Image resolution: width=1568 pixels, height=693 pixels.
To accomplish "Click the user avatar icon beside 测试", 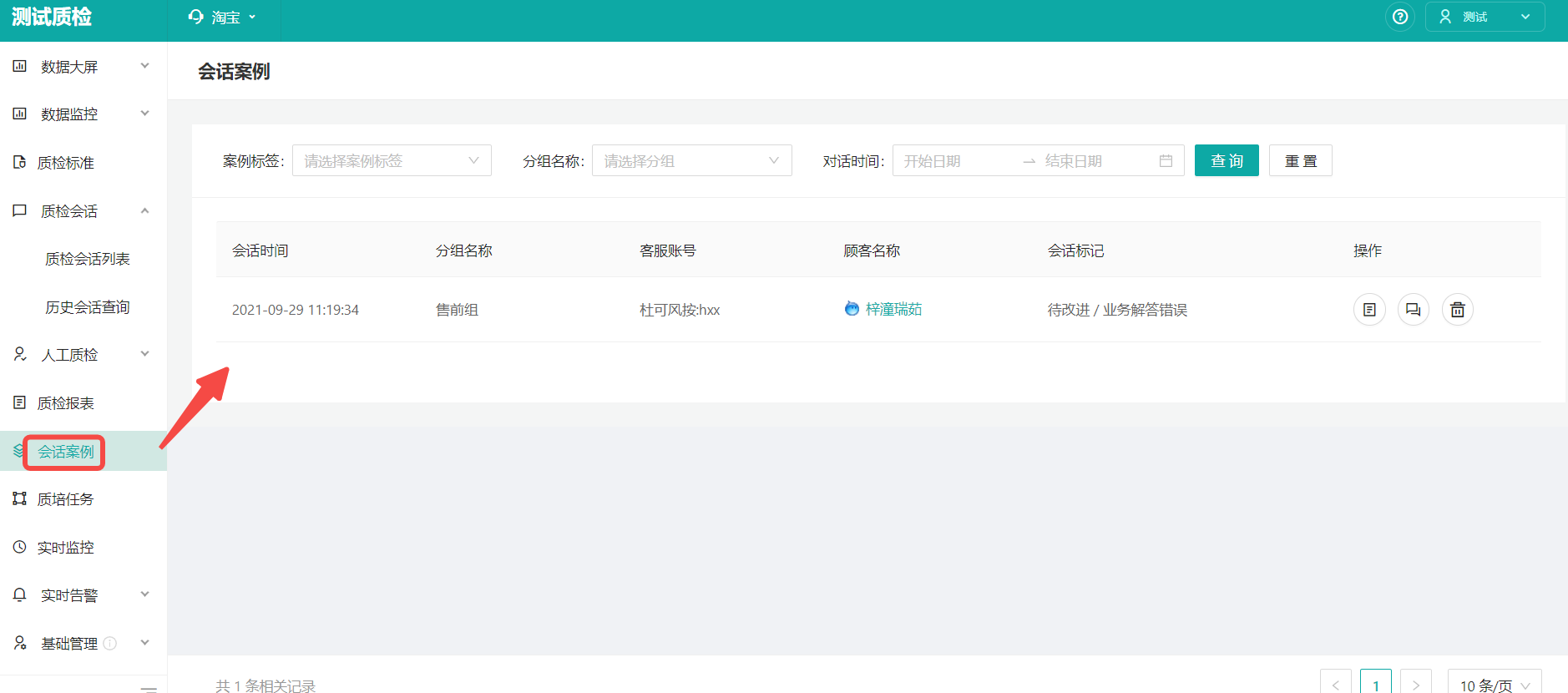I will tap(1445, 17).
